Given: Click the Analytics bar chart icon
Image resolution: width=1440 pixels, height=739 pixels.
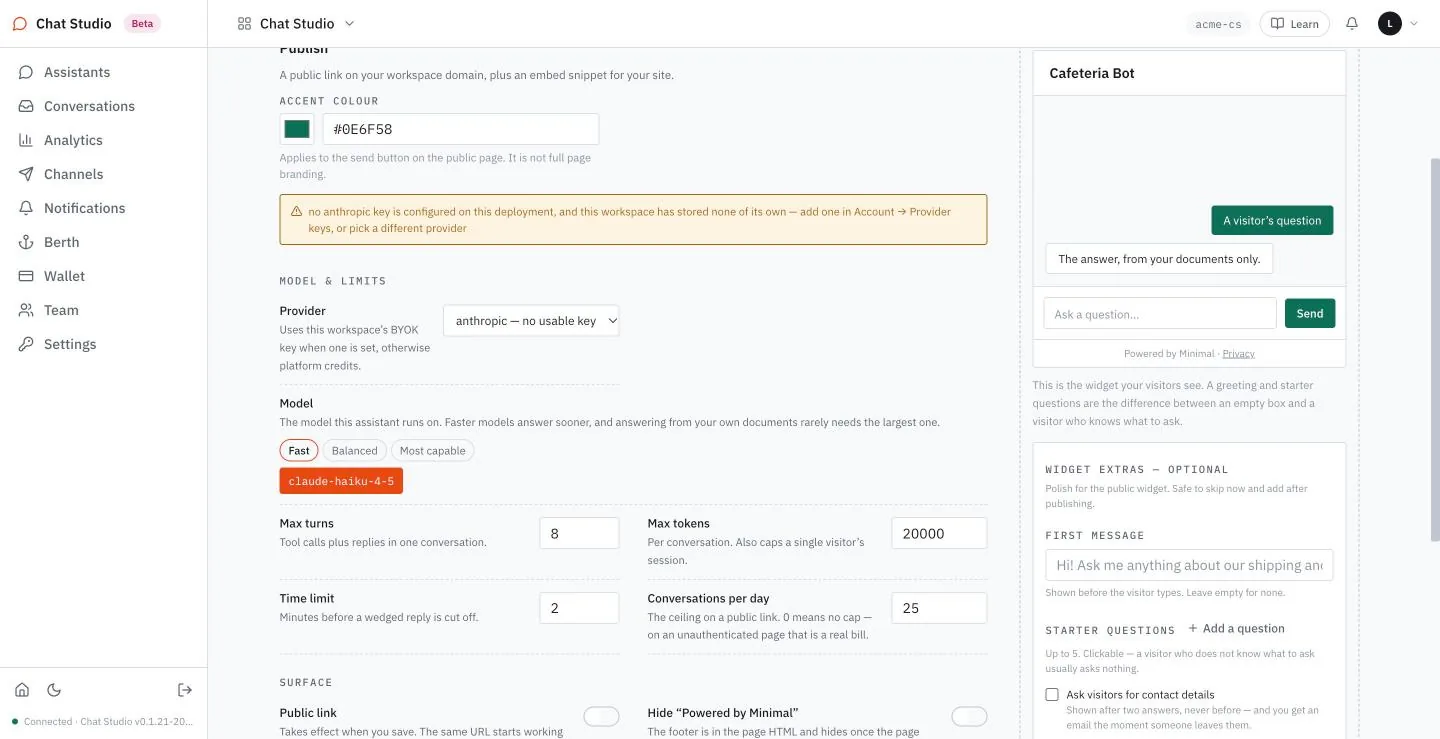Looking at the screenshot, I should (26, 140).
